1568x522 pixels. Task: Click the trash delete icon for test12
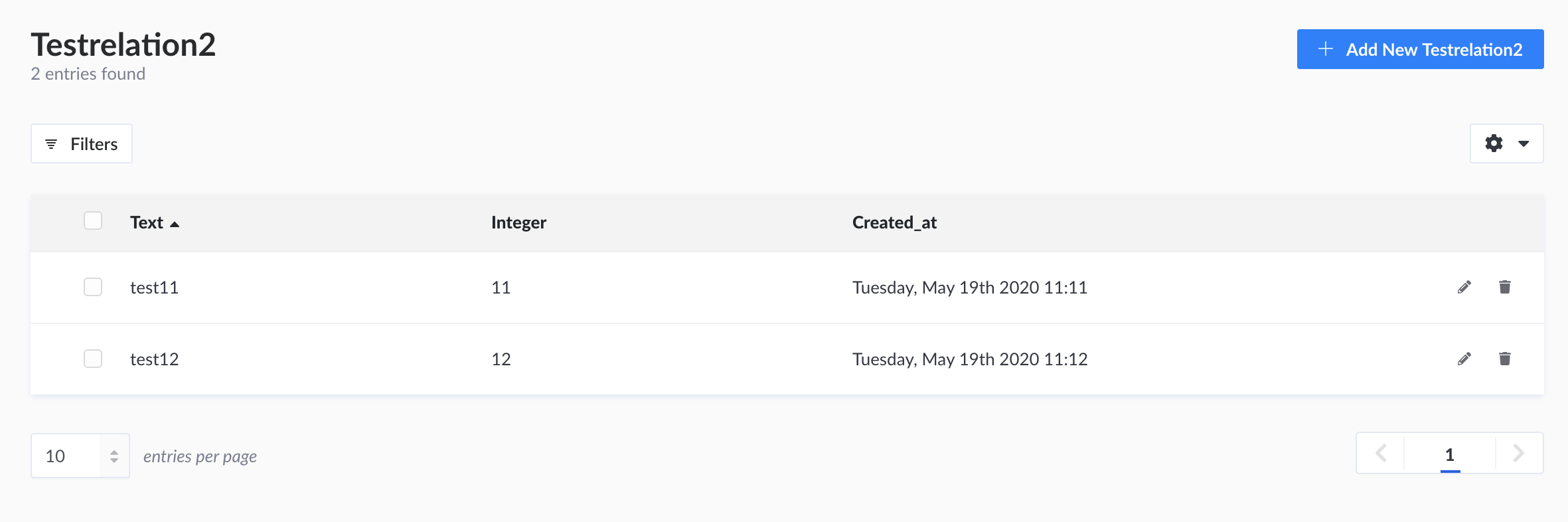coord(1505,359)
